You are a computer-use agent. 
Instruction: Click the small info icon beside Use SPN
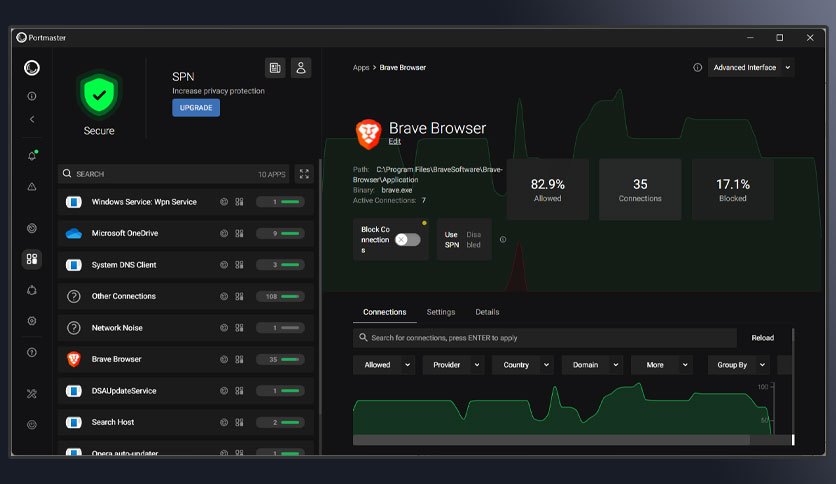(x=503, y=239)
